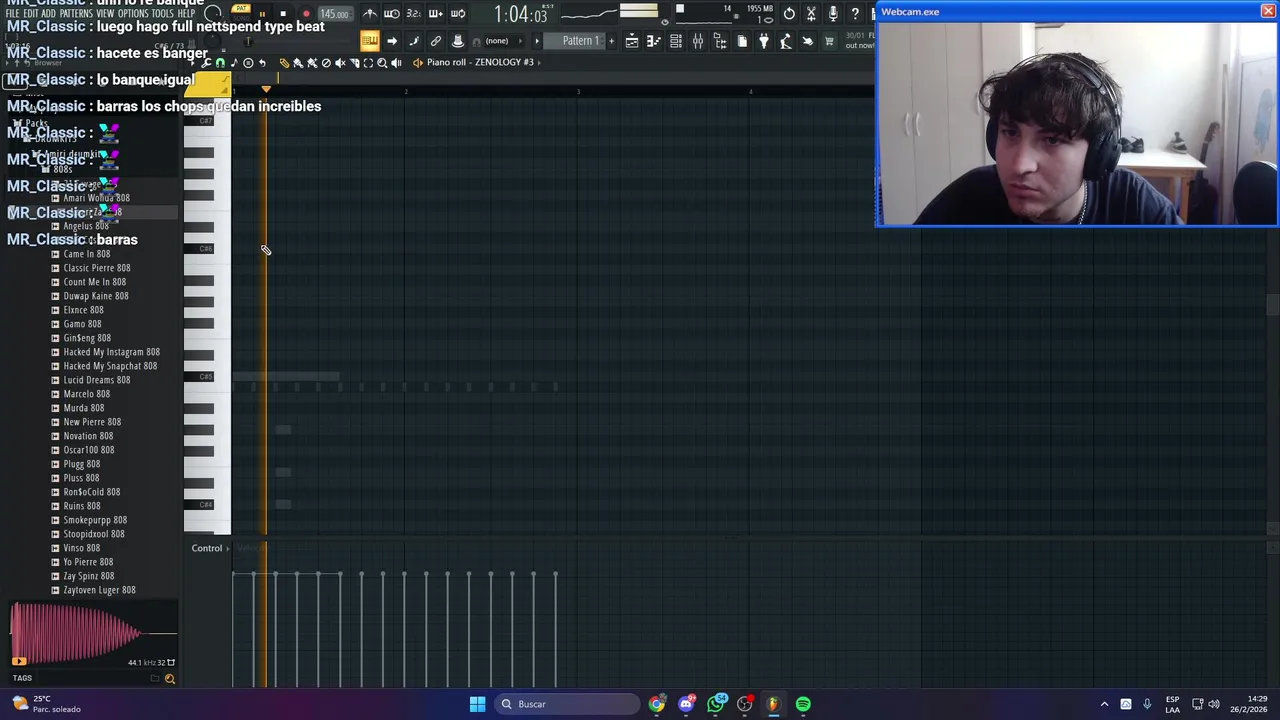Click the main pitch slider in toolbar

click(248, 41)
